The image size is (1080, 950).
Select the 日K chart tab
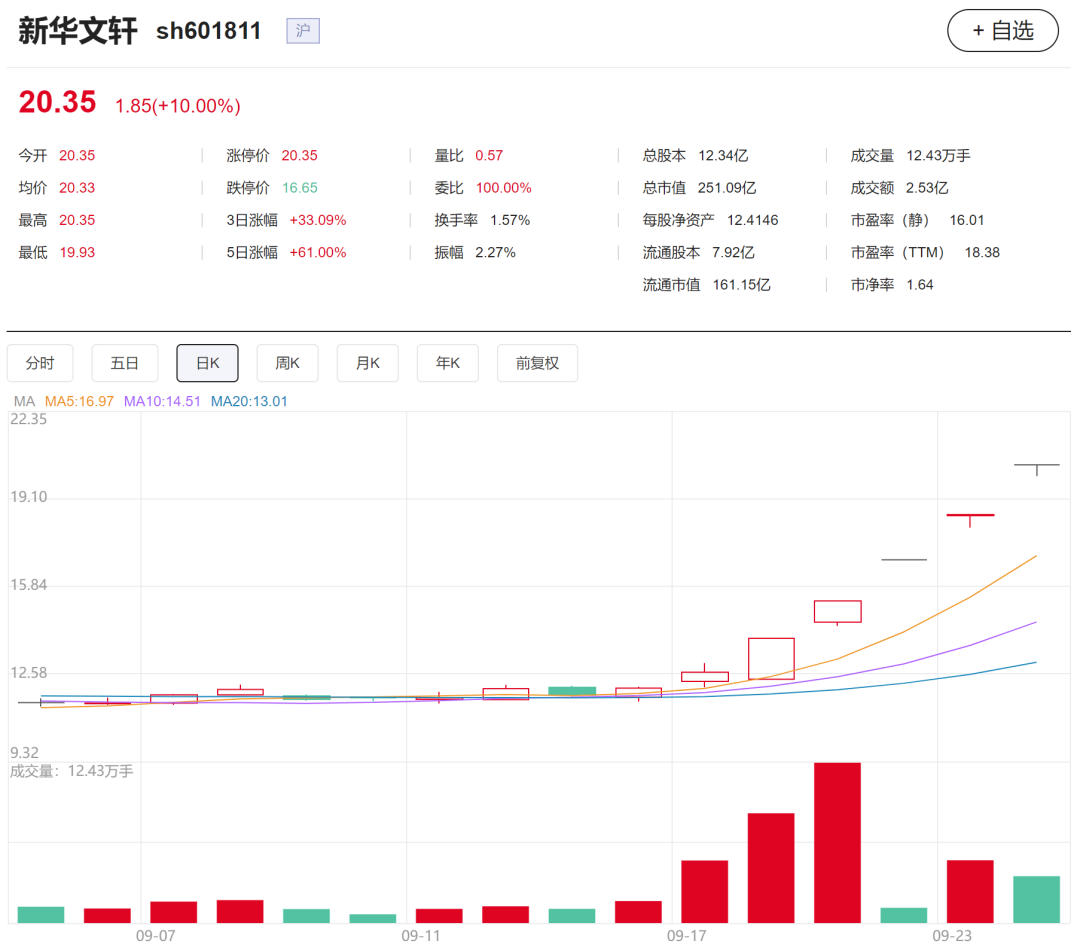(207, 363)
